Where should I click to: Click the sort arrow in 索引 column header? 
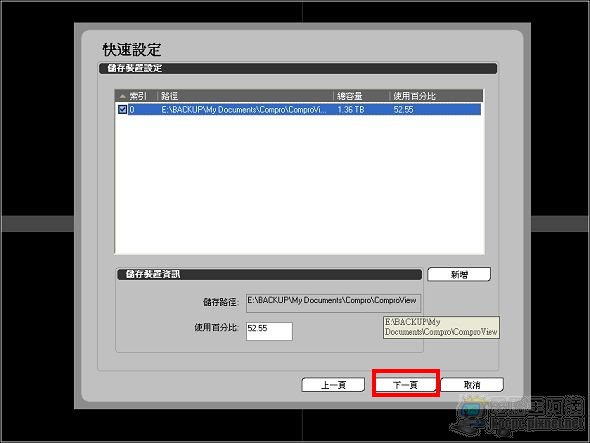click(x=122, y=96)
